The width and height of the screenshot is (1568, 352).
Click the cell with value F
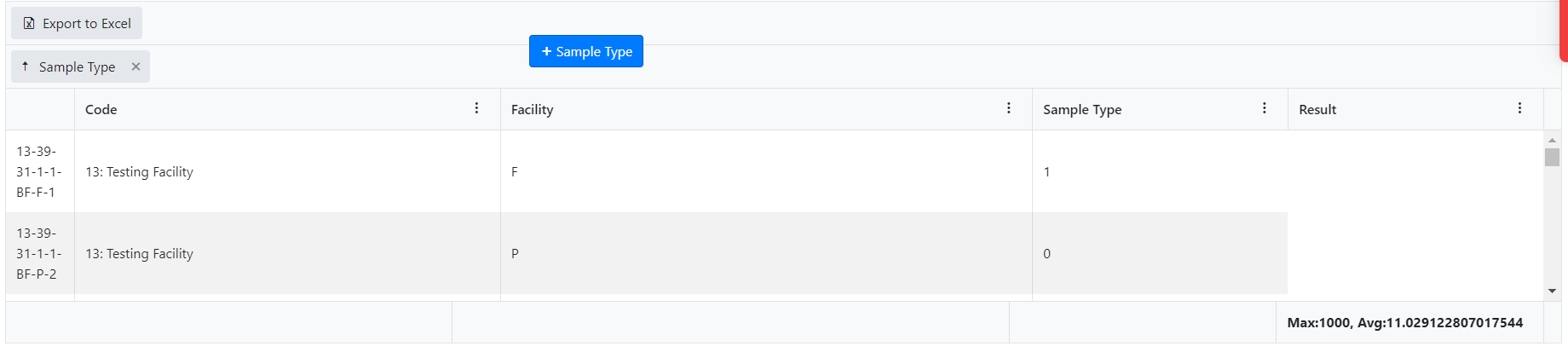coord(515,171)
